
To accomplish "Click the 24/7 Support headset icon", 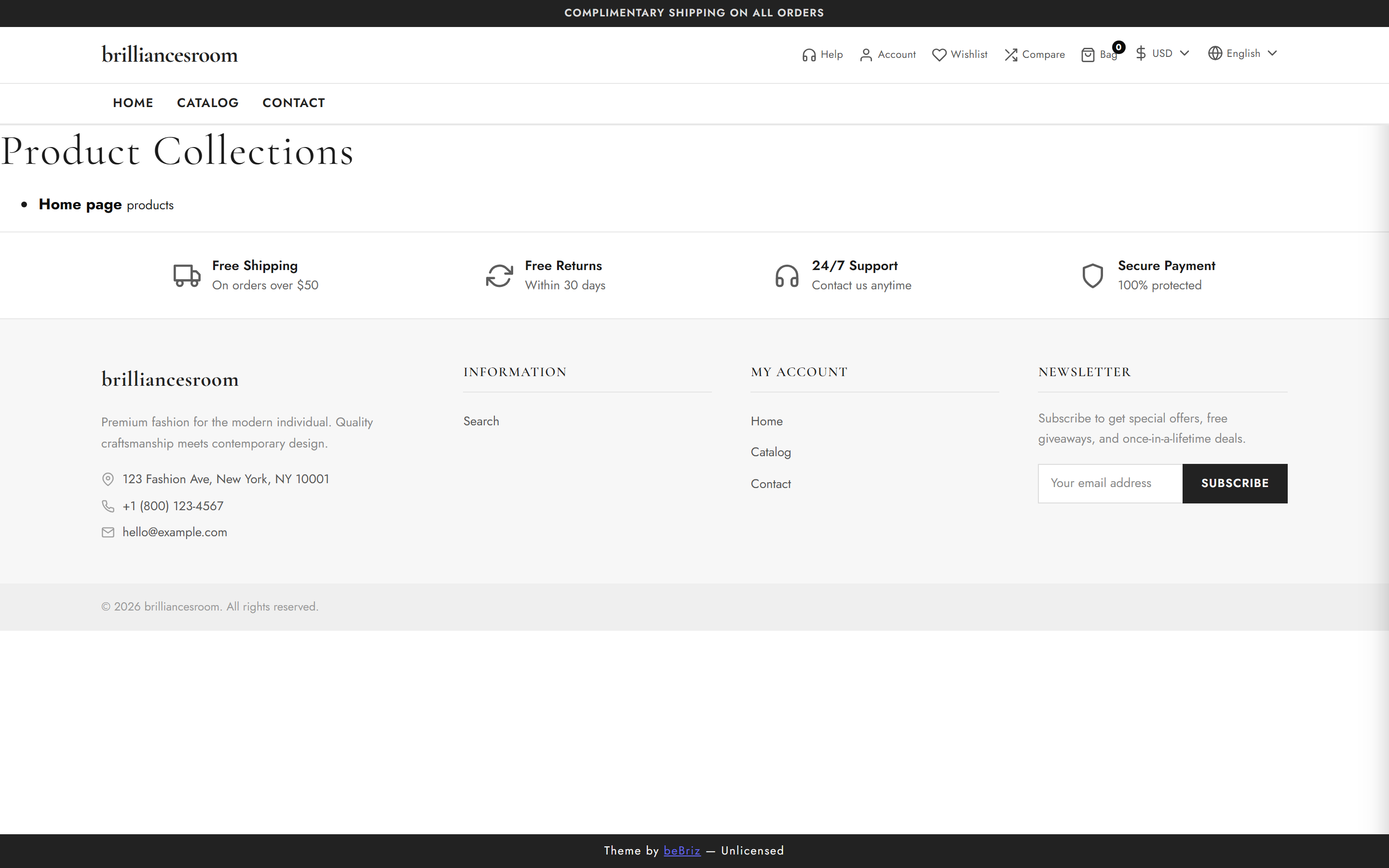I will point(786,275).
